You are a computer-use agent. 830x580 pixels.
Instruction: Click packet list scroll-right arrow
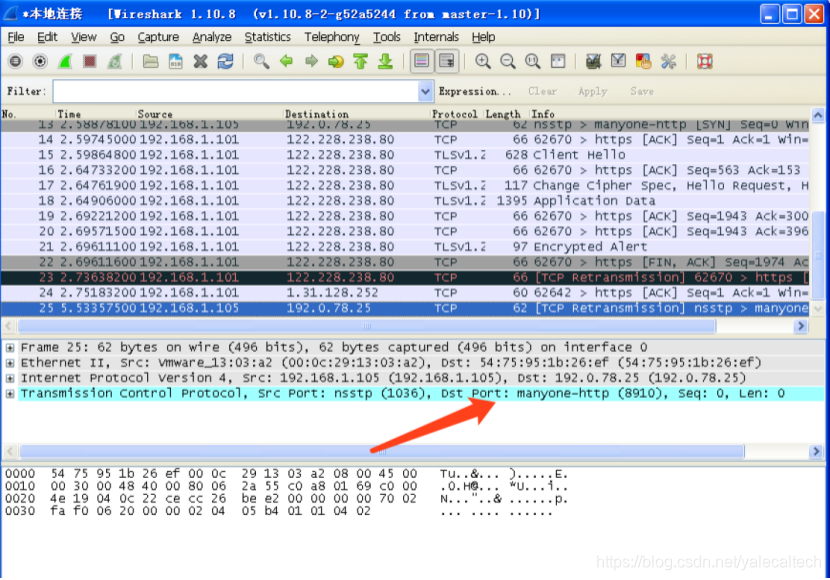point(801,327)
